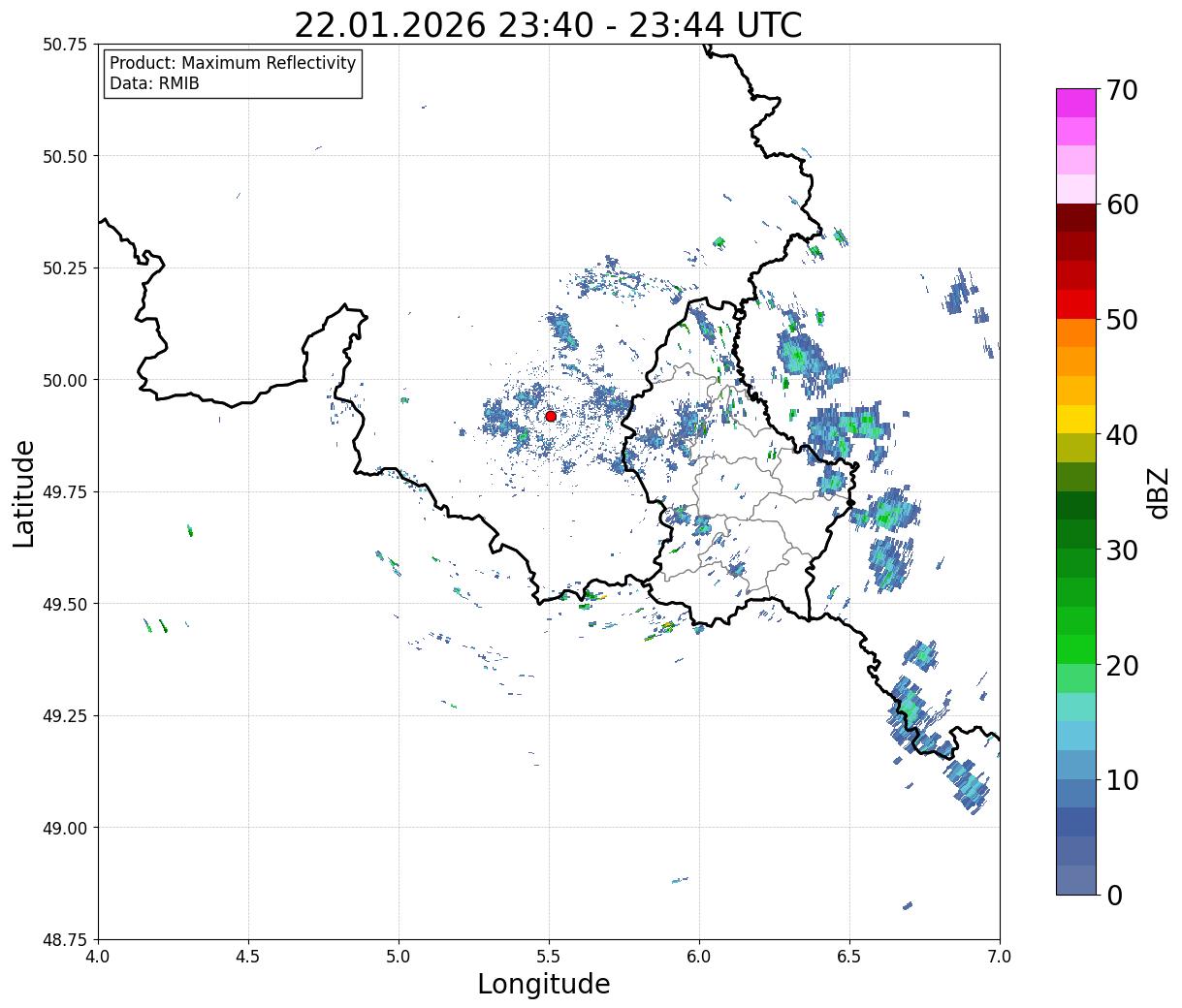Click the longitude tick label 7.0
The image size is (1182, 1008).
pyautogui.click(x=1000, y=956)
